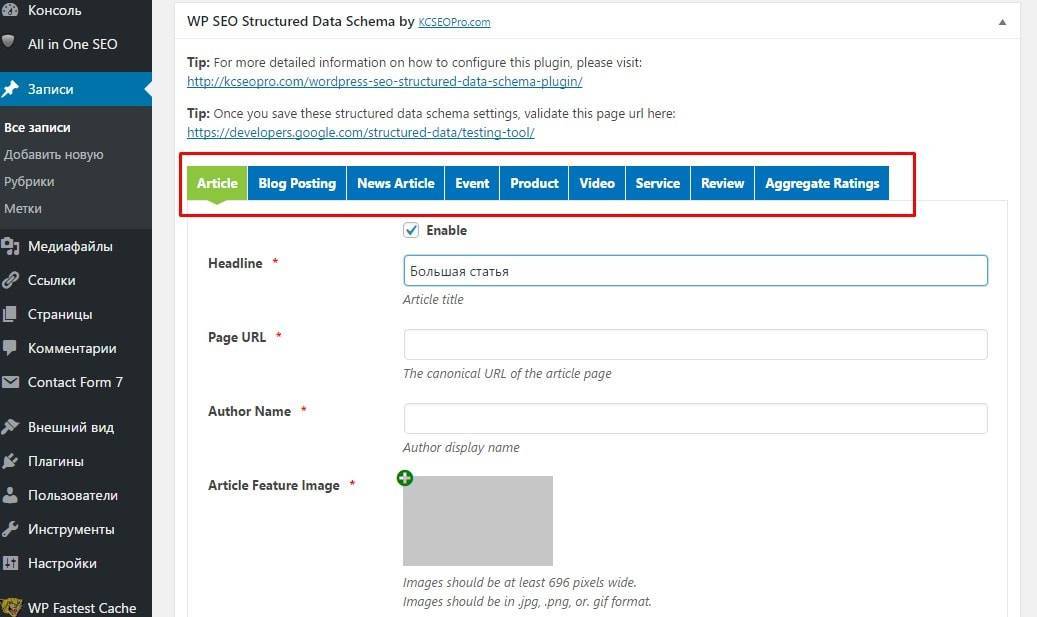Click the Ссылки chain-link icon
This screenshot has height=617, width=1037.
[x=10, y=280]
